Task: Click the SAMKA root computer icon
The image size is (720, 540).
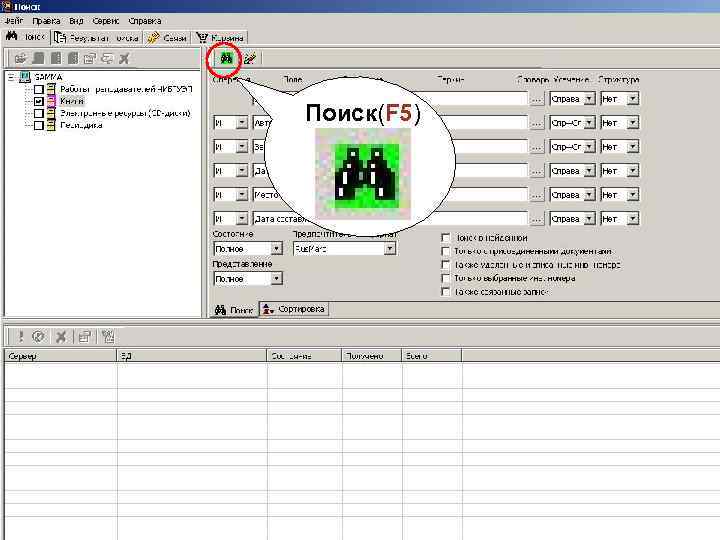Action: coord(25,77)
